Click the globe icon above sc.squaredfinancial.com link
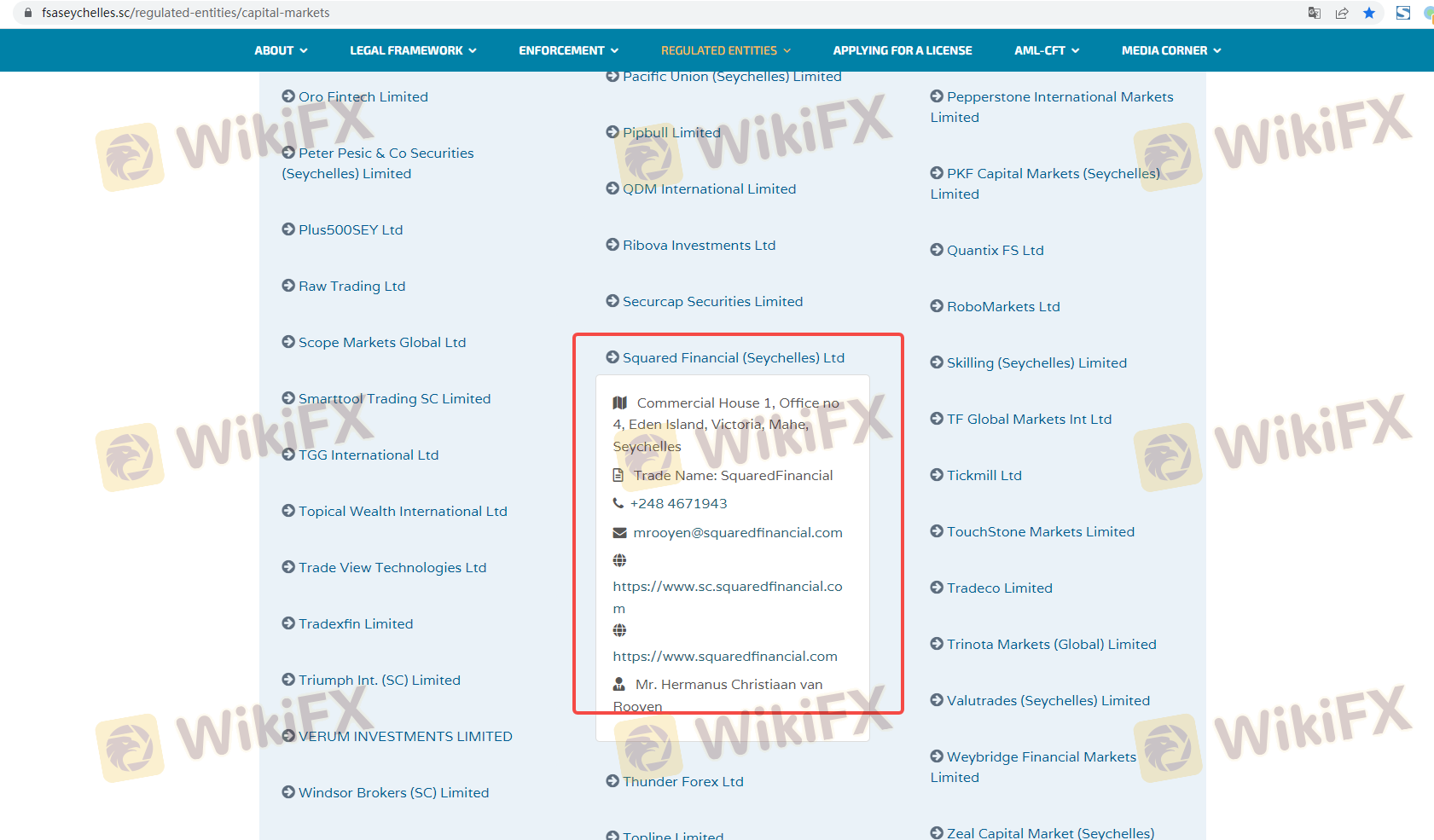The width and height of the screenshot is (1434, 840). [x=619, y=560]
